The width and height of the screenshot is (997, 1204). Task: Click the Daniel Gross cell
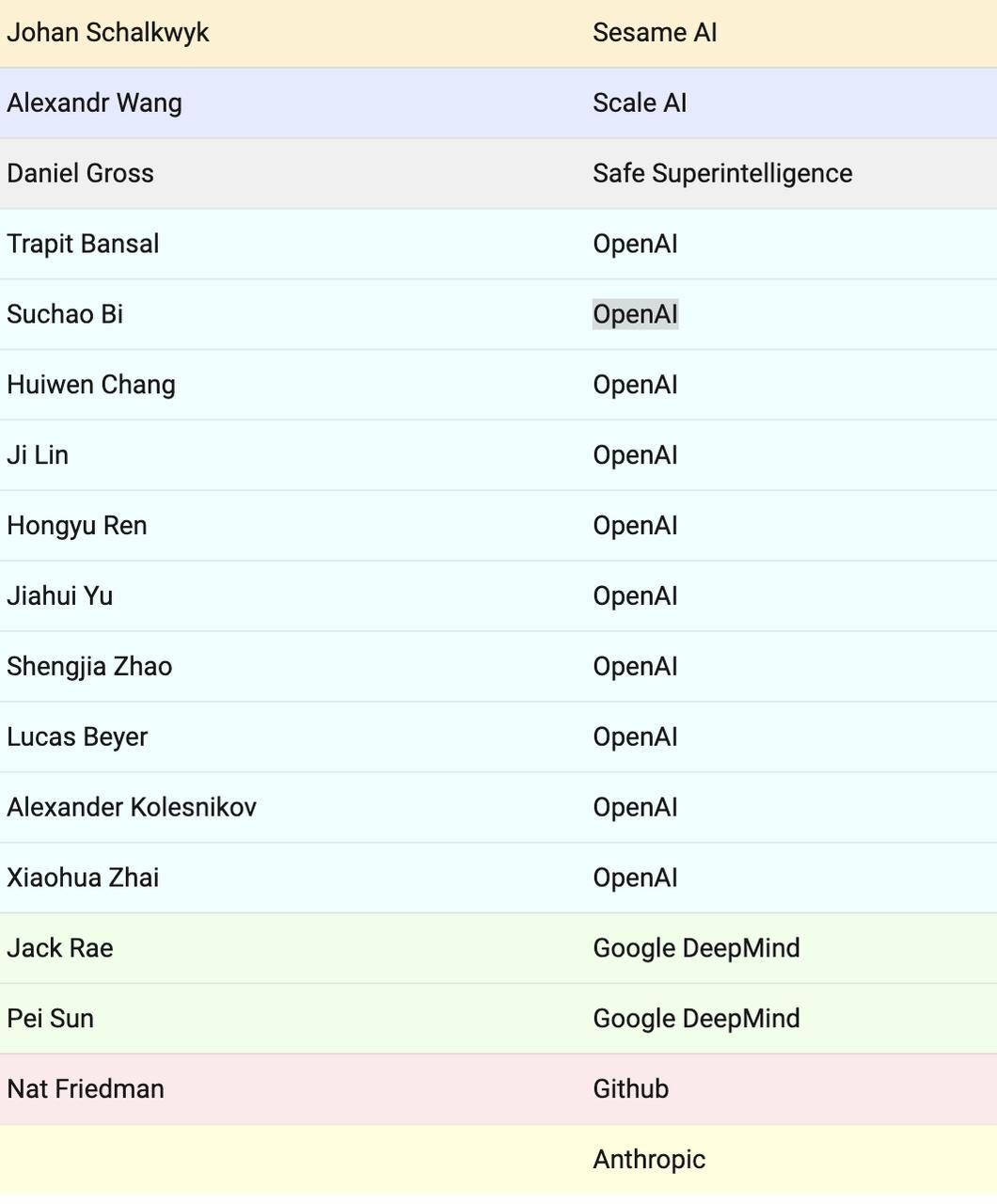(80, 174)
